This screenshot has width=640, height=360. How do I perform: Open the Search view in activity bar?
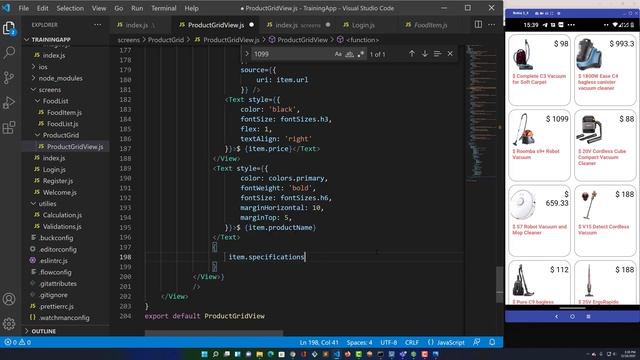pos(9,52)
